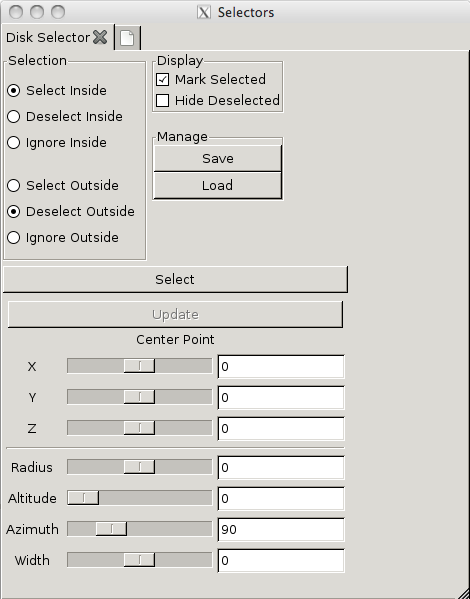Focus the X value input field
Screen dimensions: 470x599
click(281, 367)
